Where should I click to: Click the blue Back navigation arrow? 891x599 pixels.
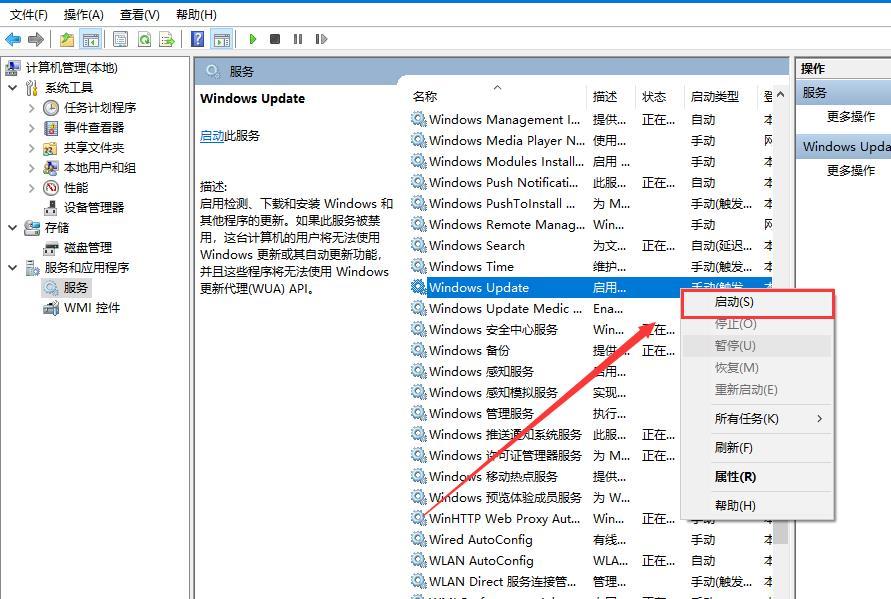pos(12,38)
